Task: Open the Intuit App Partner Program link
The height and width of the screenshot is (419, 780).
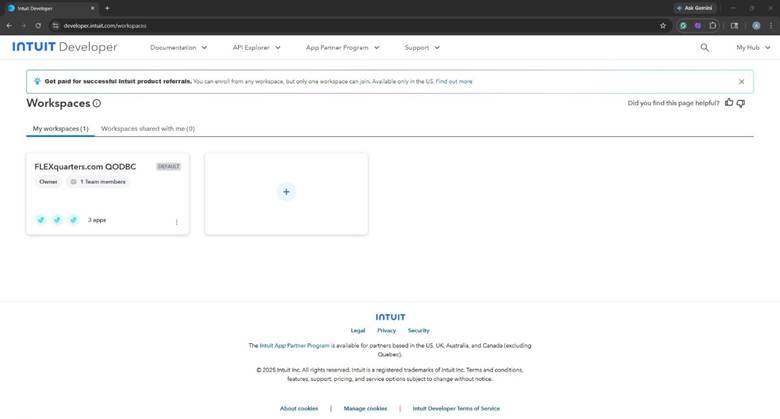Action: pyautogui.click(x=294, y=345)
